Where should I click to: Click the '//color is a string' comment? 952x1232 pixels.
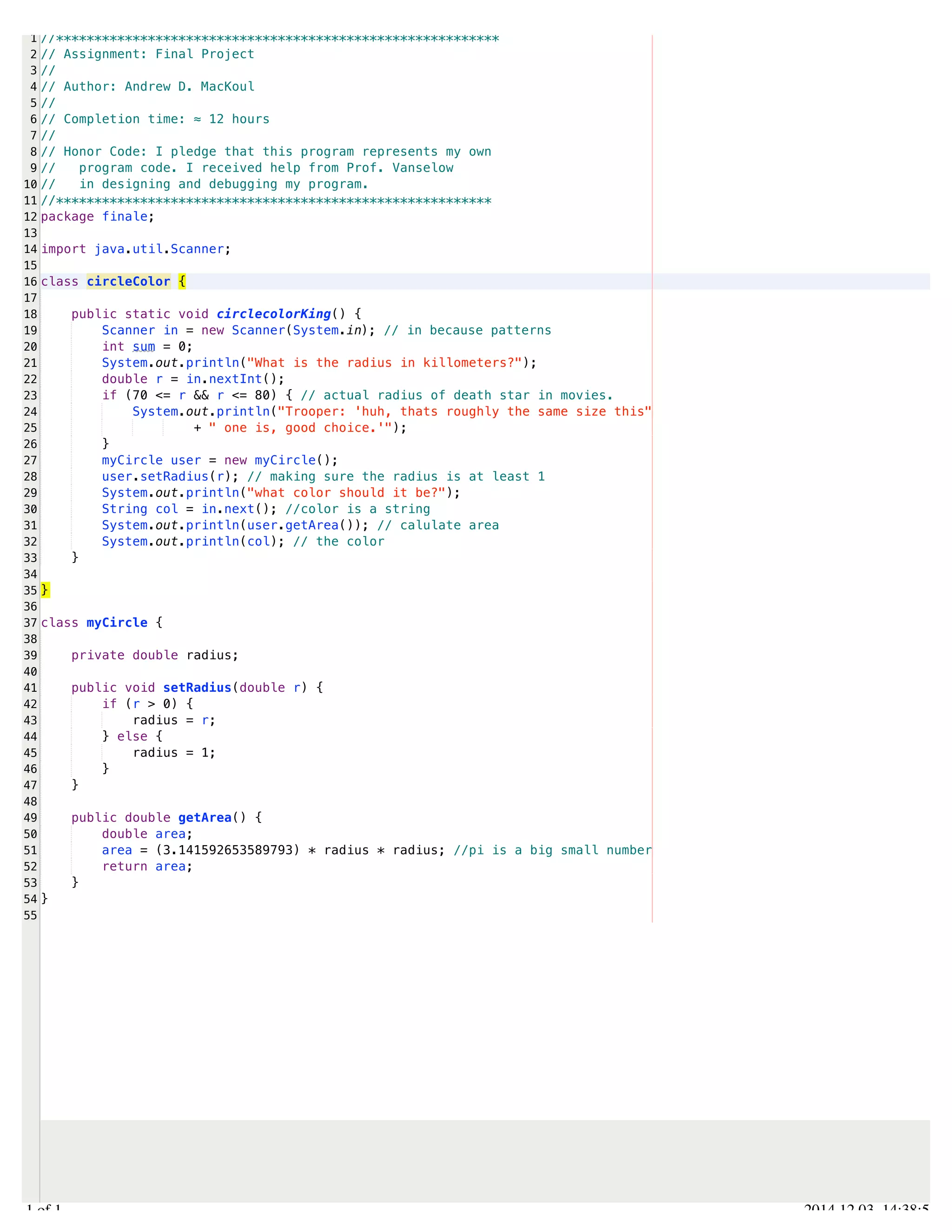[357, 509]
